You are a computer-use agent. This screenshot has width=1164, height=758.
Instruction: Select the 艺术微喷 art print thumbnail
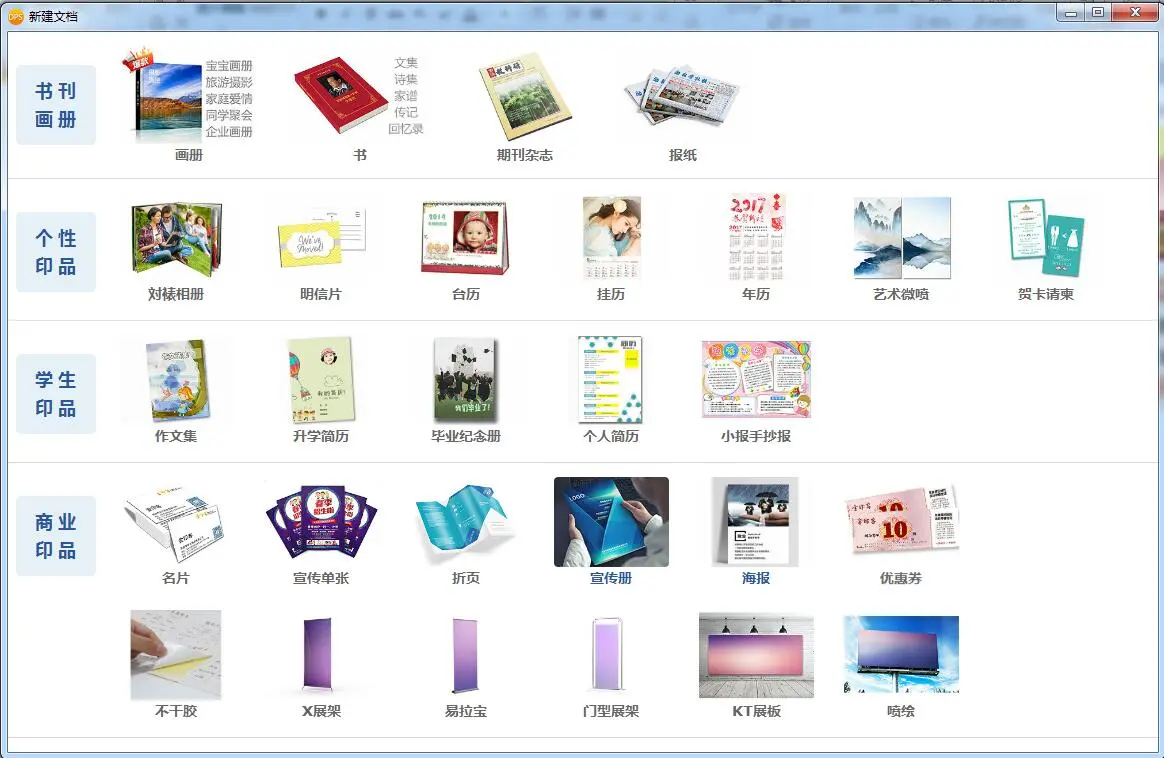click(900, 238)
